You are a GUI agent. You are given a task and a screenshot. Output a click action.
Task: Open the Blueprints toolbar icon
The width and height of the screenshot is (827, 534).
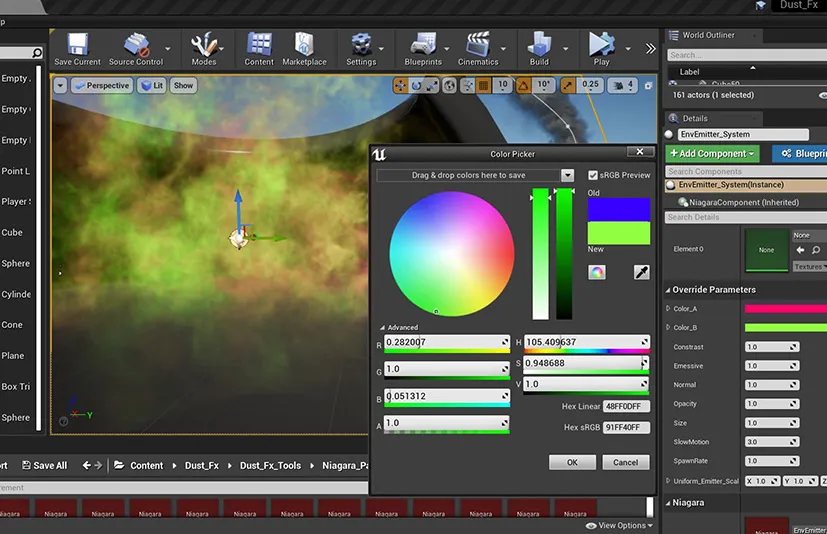tap(423, 49)
